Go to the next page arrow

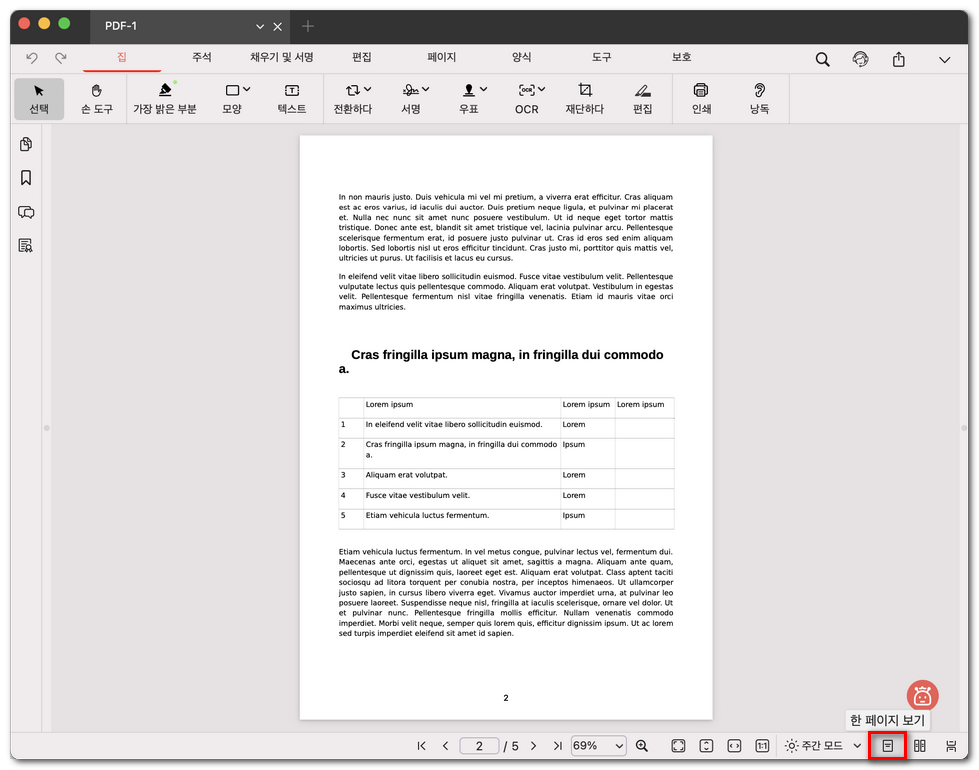click(533, 746)
